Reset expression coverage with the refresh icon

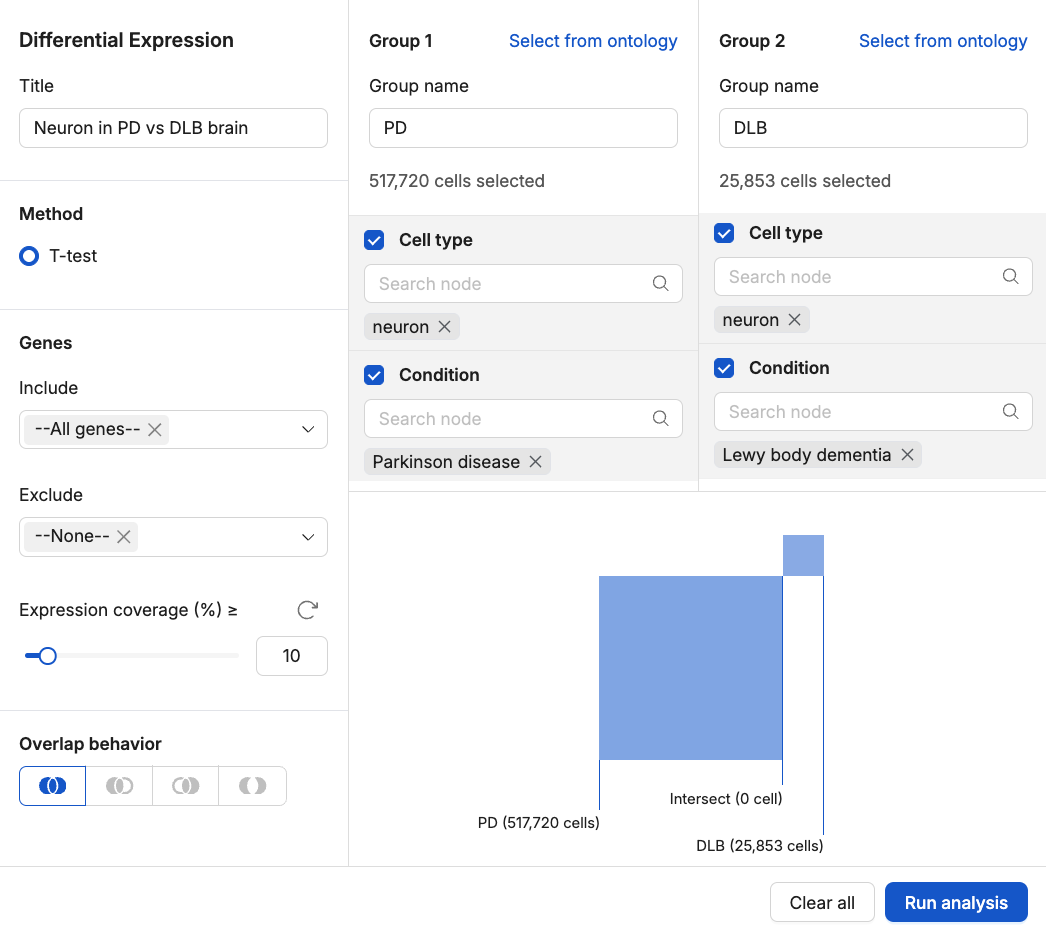[308, 610]
